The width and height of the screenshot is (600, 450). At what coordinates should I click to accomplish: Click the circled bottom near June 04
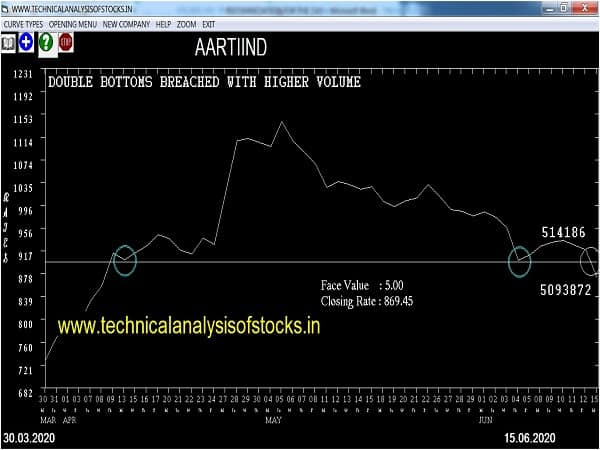coord(519,262)
